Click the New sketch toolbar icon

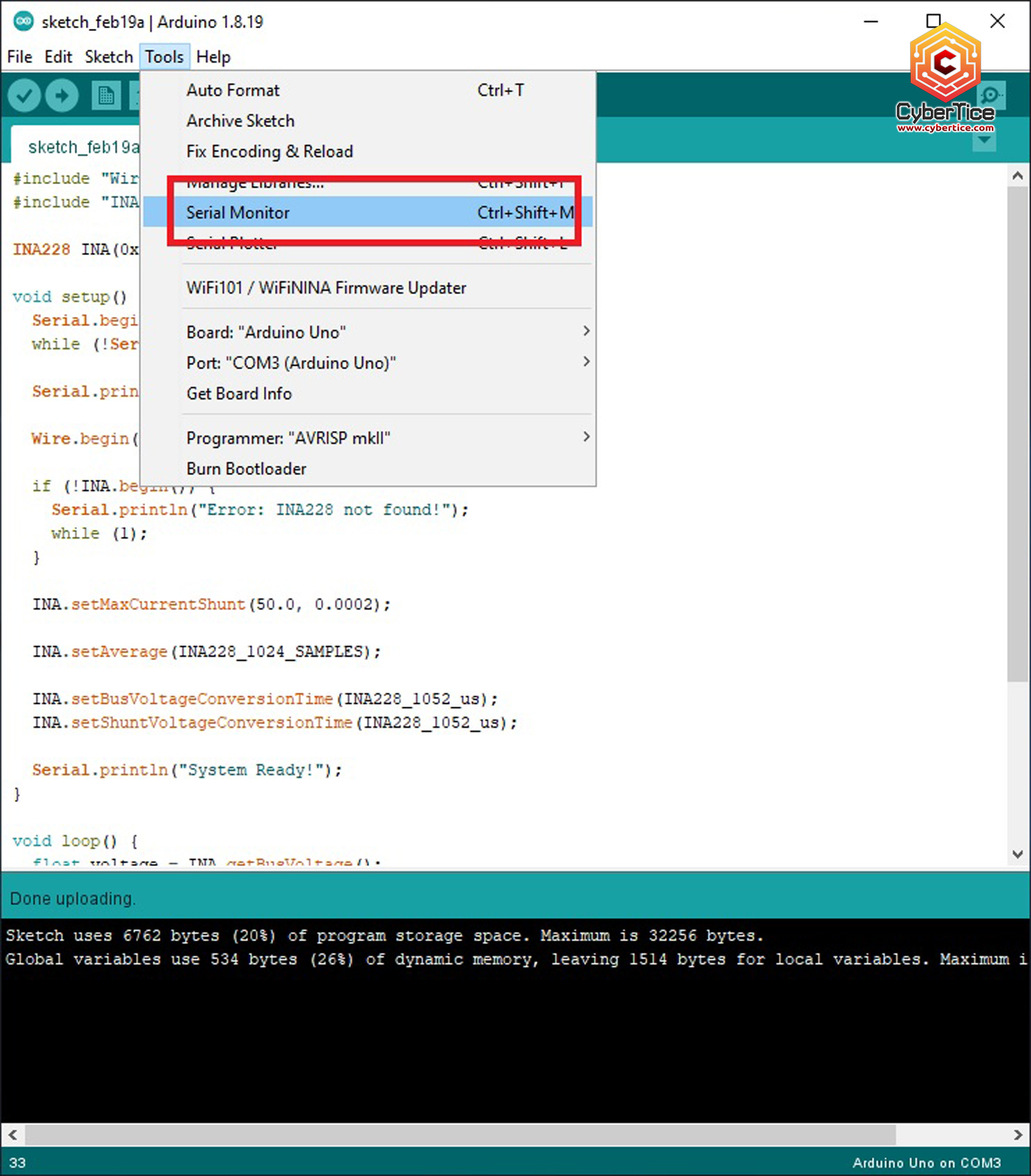106,96
